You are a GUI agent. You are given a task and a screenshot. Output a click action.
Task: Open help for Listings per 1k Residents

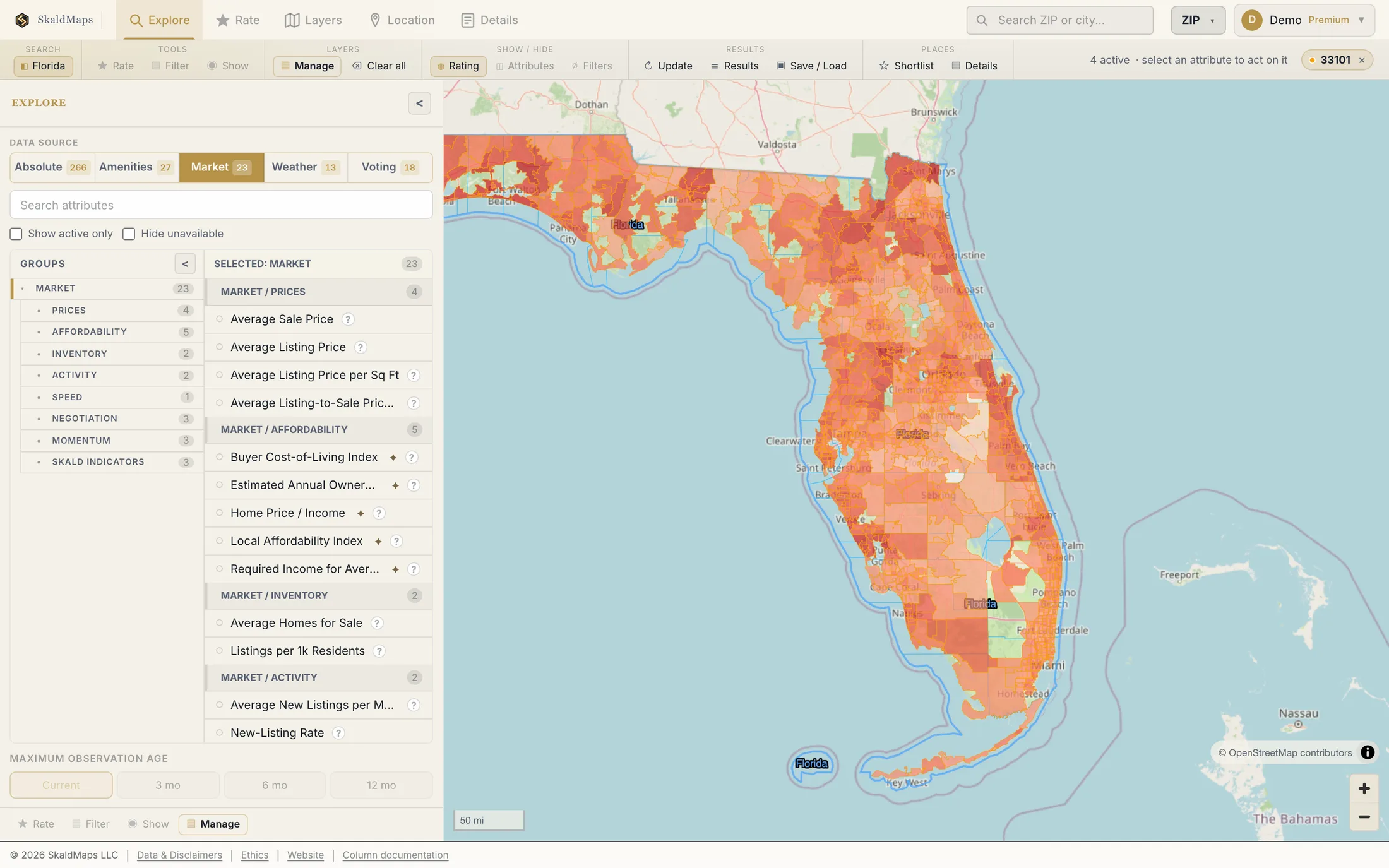379,651
